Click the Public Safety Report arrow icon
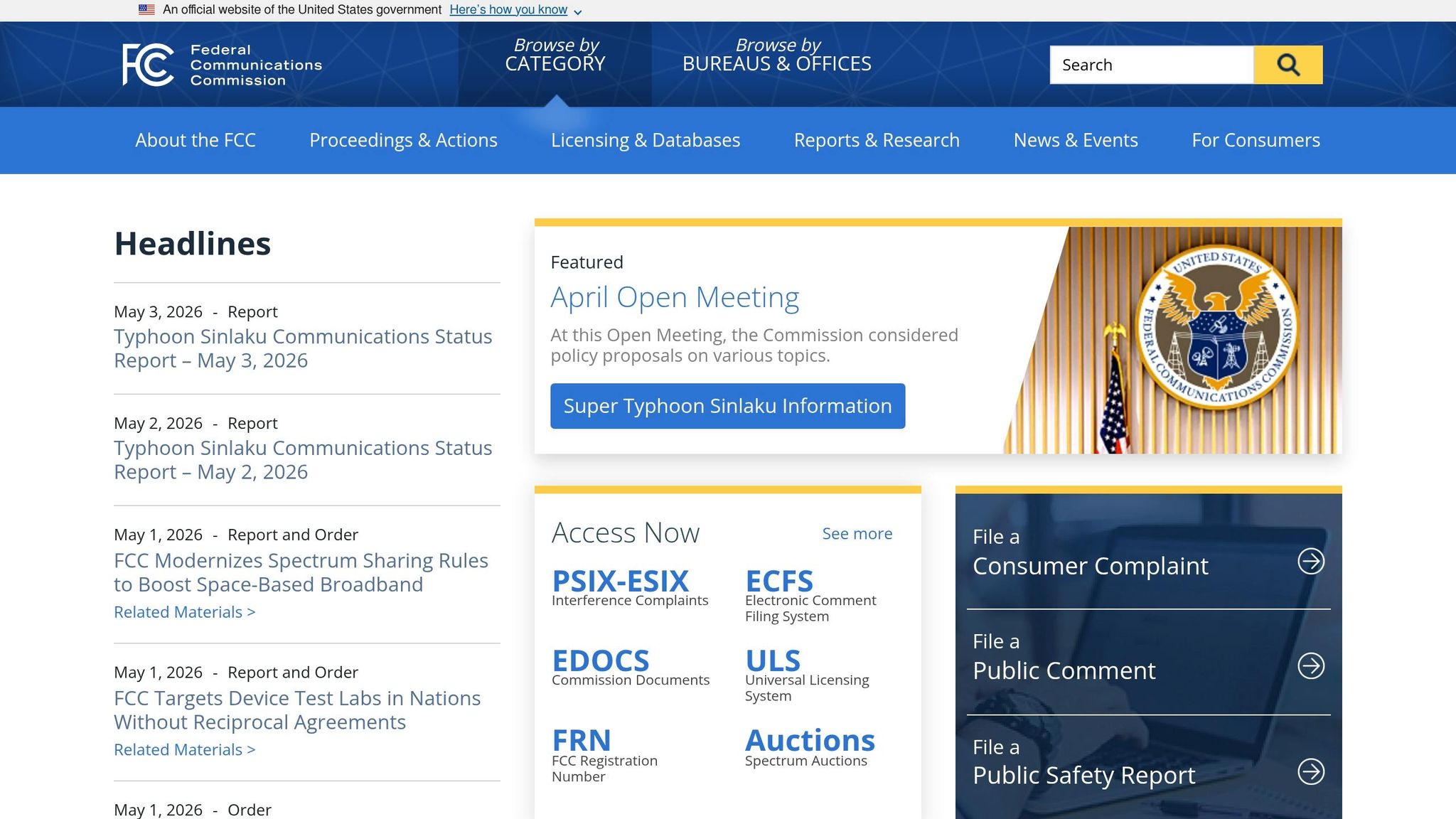 pyautogui.click(x=1310, y=771)
